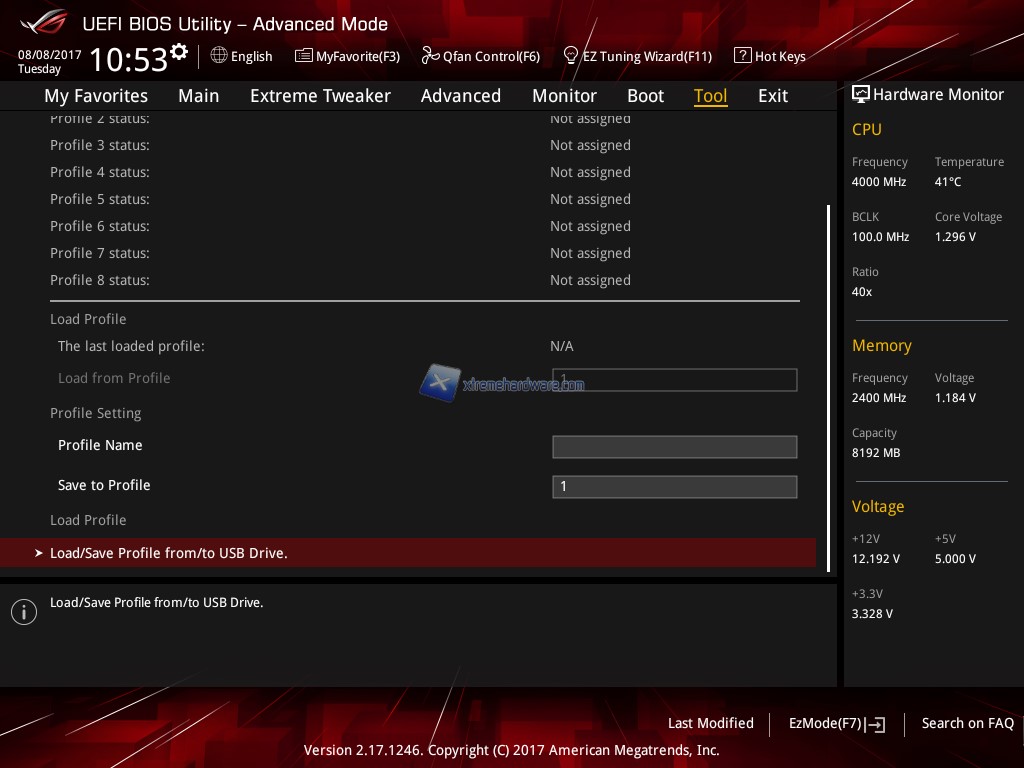Click the Profile Name input field

674,446
